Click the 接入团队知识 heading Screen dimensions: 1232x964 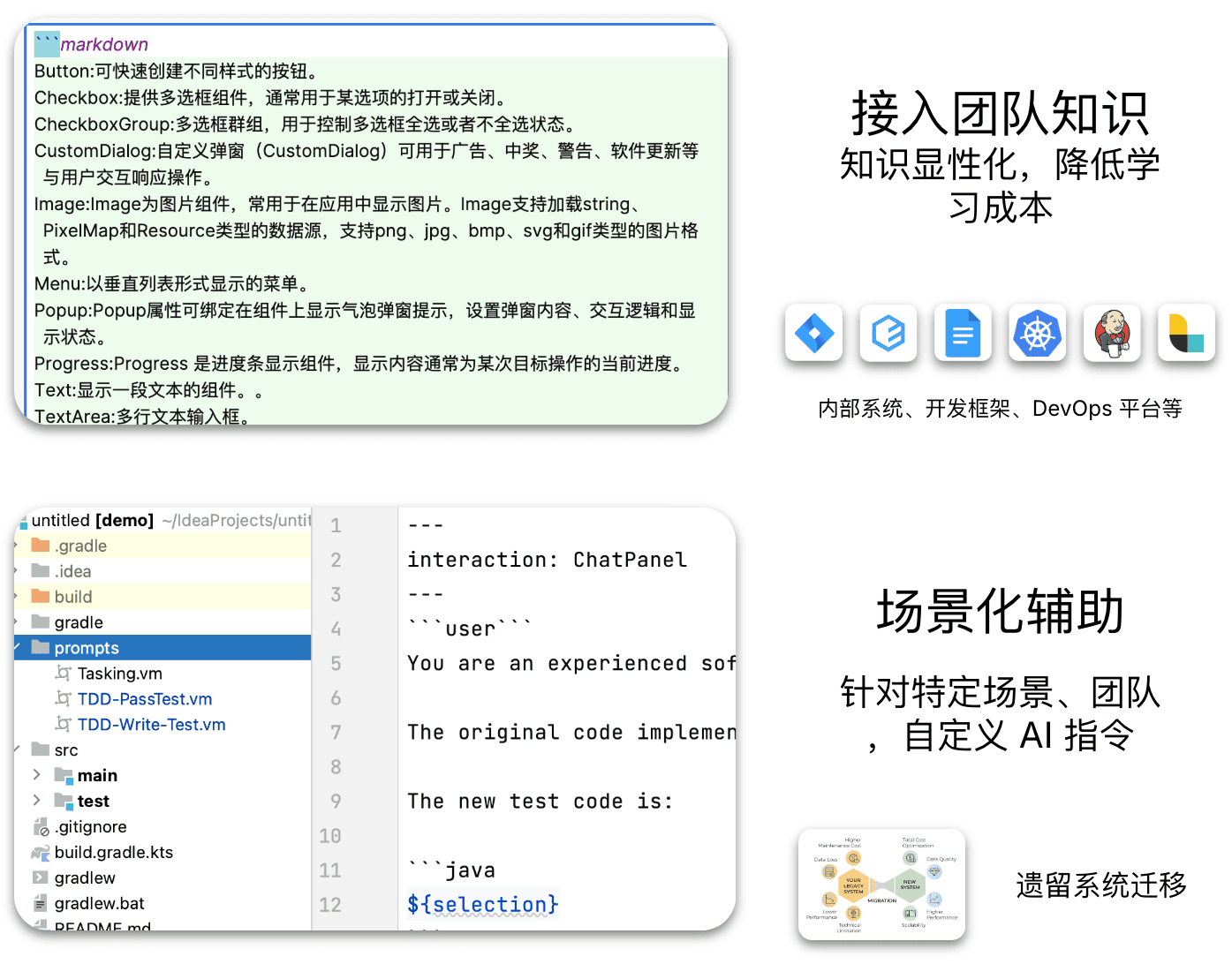coord(1000,113)
